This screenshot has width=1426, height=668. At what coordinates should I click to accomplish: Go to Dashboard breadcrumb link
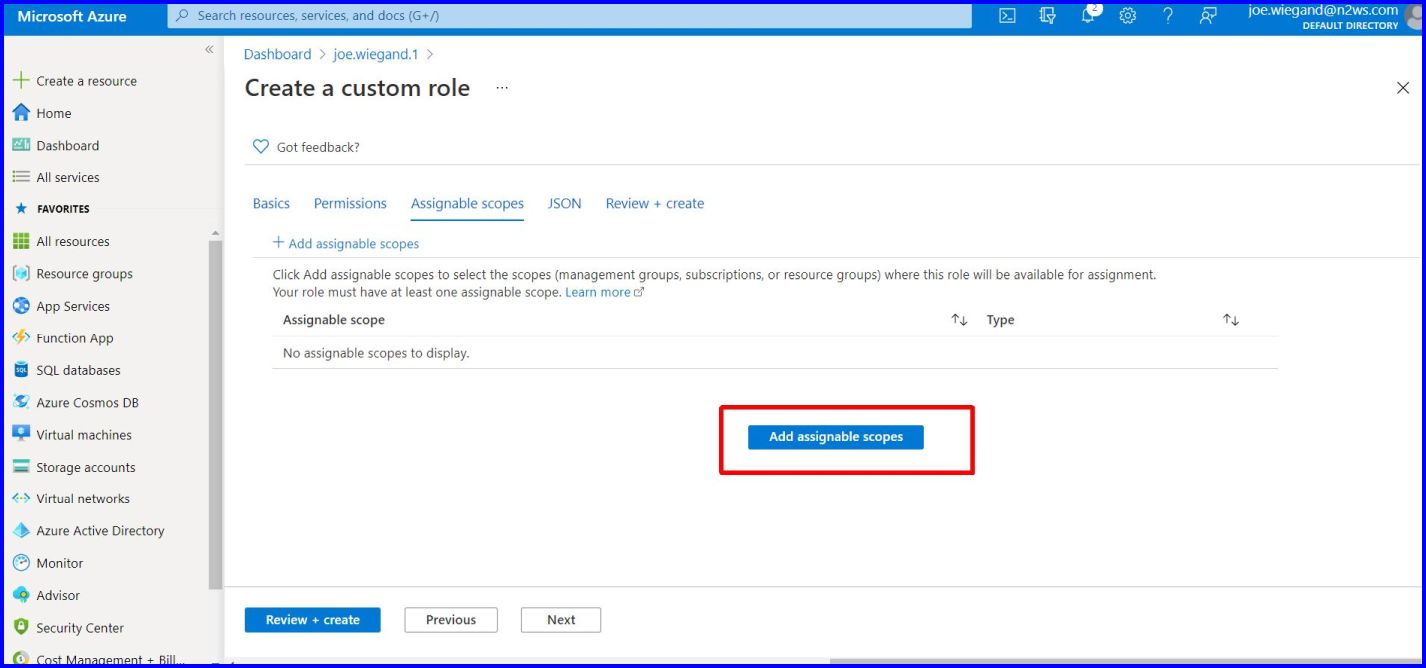point(277,54)
